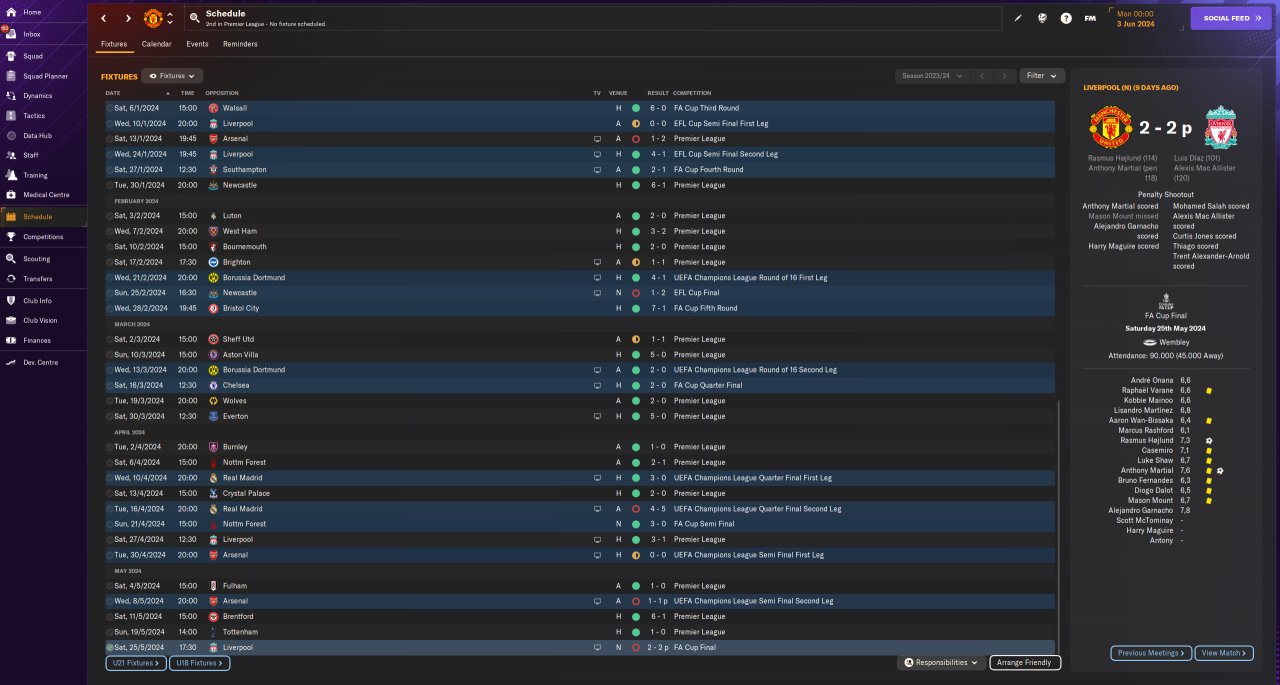Click the previous season arrow
Image resolution: width=1280 pixels, height=685 pixels.
tap(982, 76)
